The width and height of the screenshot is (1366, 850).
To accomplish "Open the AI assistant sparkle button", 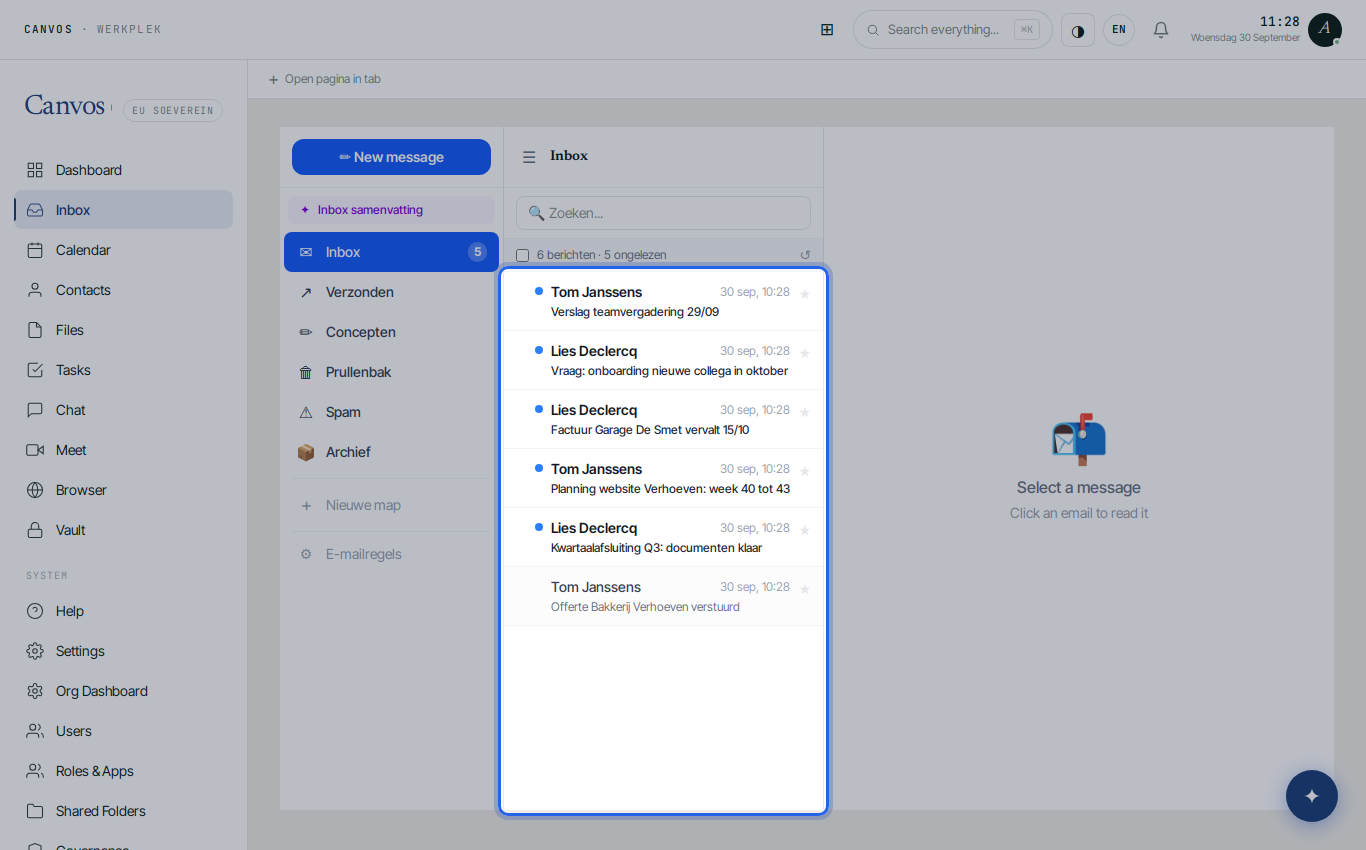I will point(1312,796).
